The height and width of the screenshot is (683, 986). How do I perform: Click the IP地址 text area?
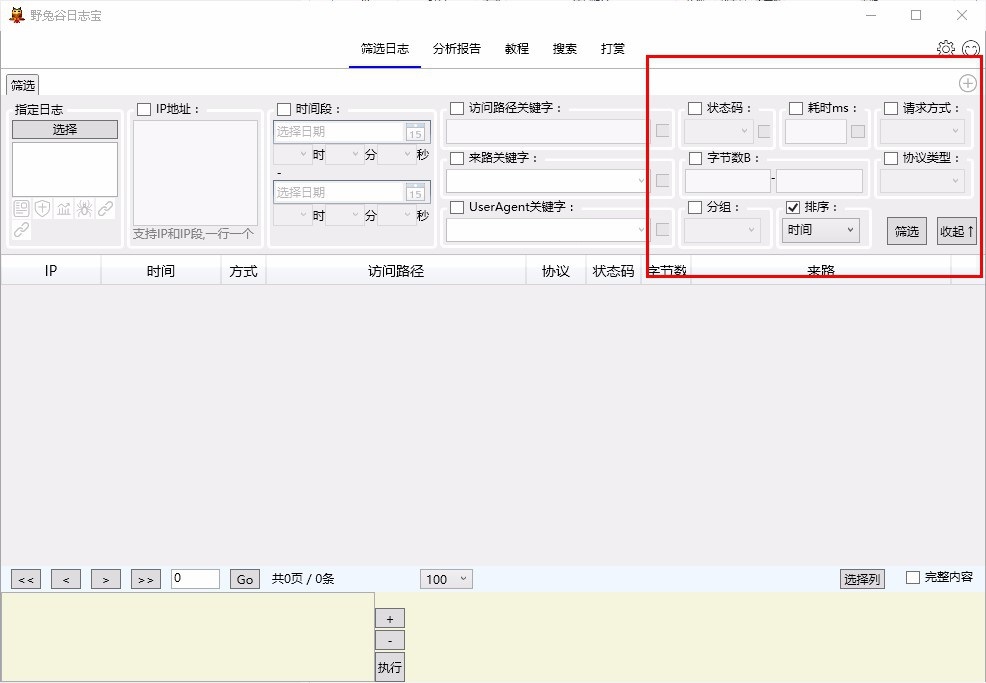[x=195, y=172]
